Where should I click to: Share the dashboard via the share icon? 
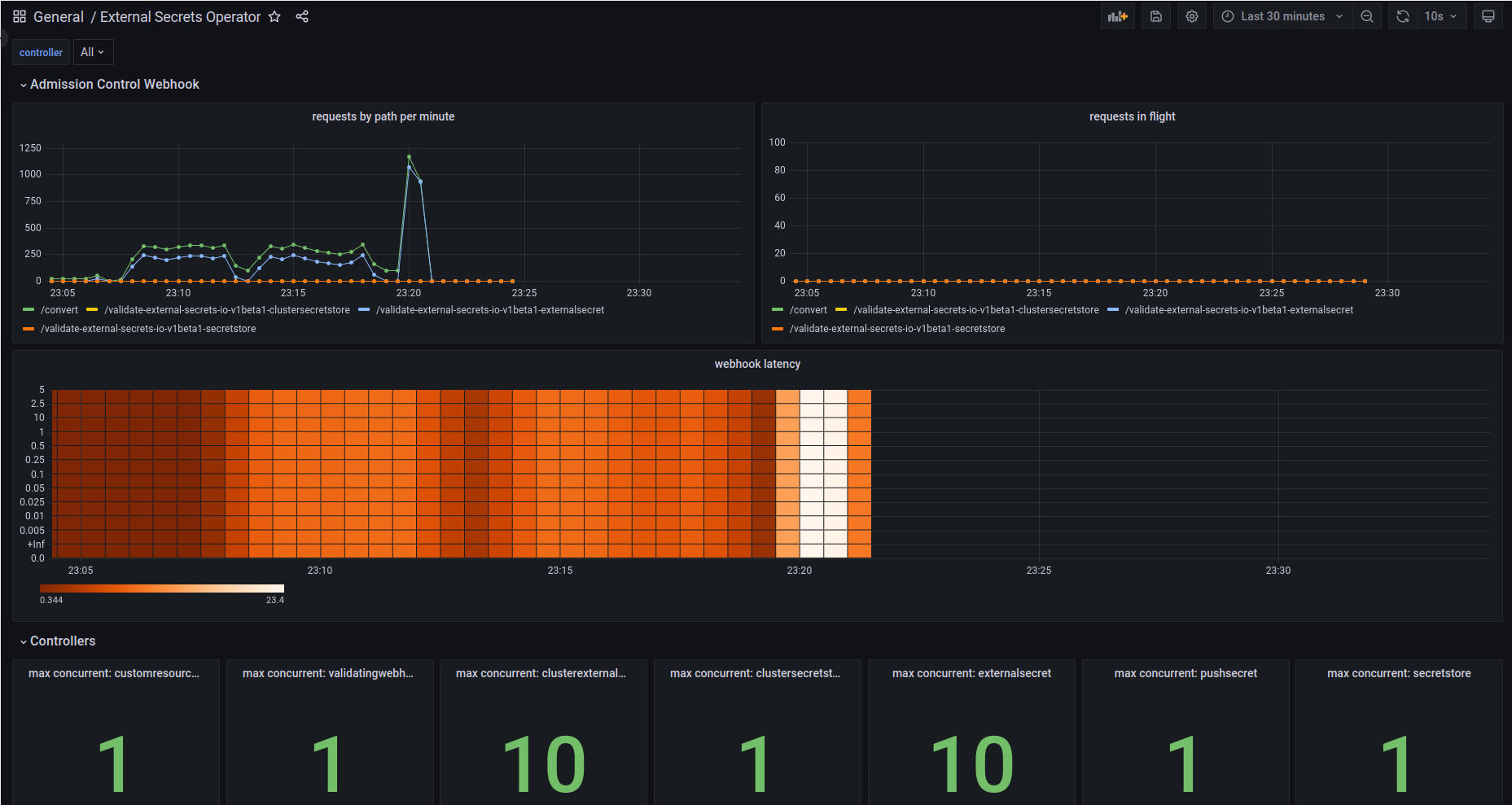(301, 16)
